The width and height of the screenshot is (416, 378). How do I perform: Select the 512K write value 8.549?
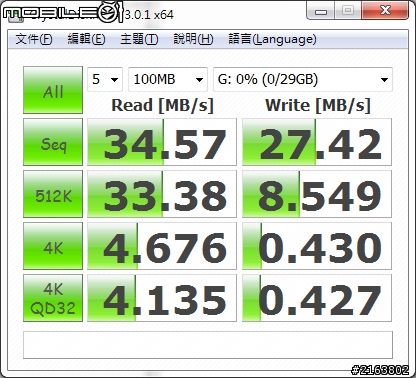pos(317,194)
